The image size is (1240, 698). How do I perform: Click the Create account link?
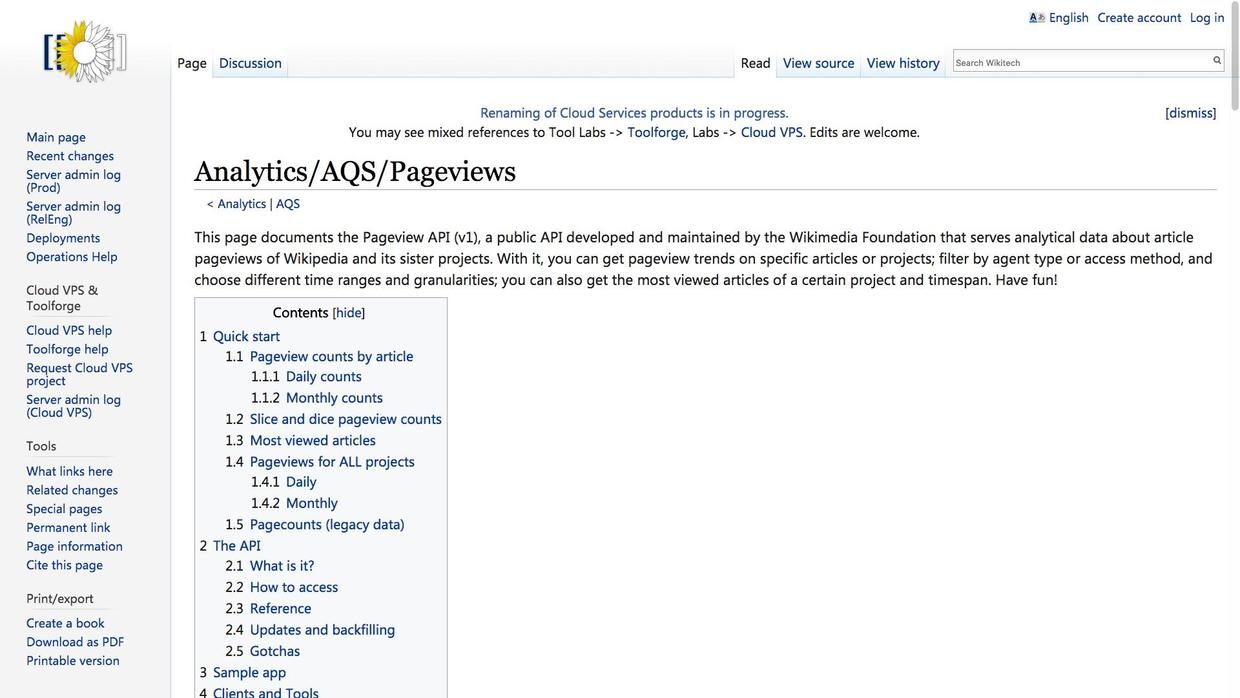[1139, 17]
